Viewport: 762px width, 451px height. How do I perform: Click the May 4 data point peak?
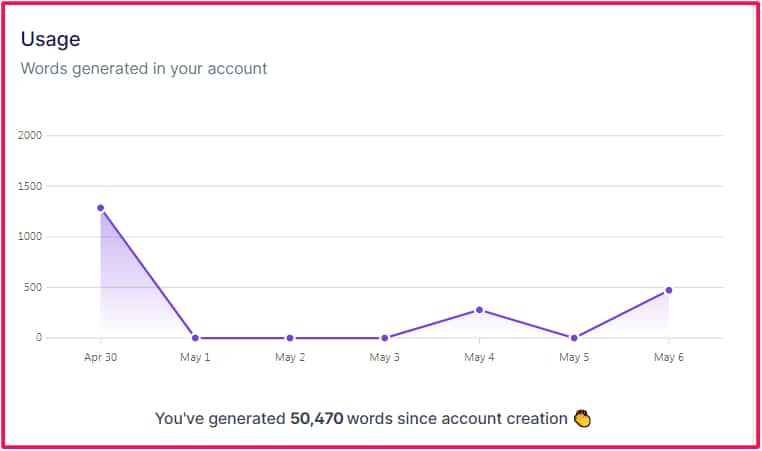click(x=479, y=310)
